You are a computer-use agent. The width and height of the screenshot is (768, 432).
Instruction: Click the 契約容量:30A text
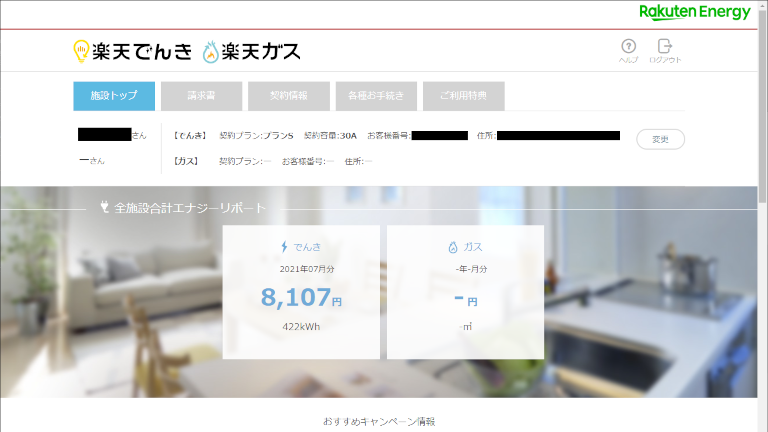[x=330, y=136]
